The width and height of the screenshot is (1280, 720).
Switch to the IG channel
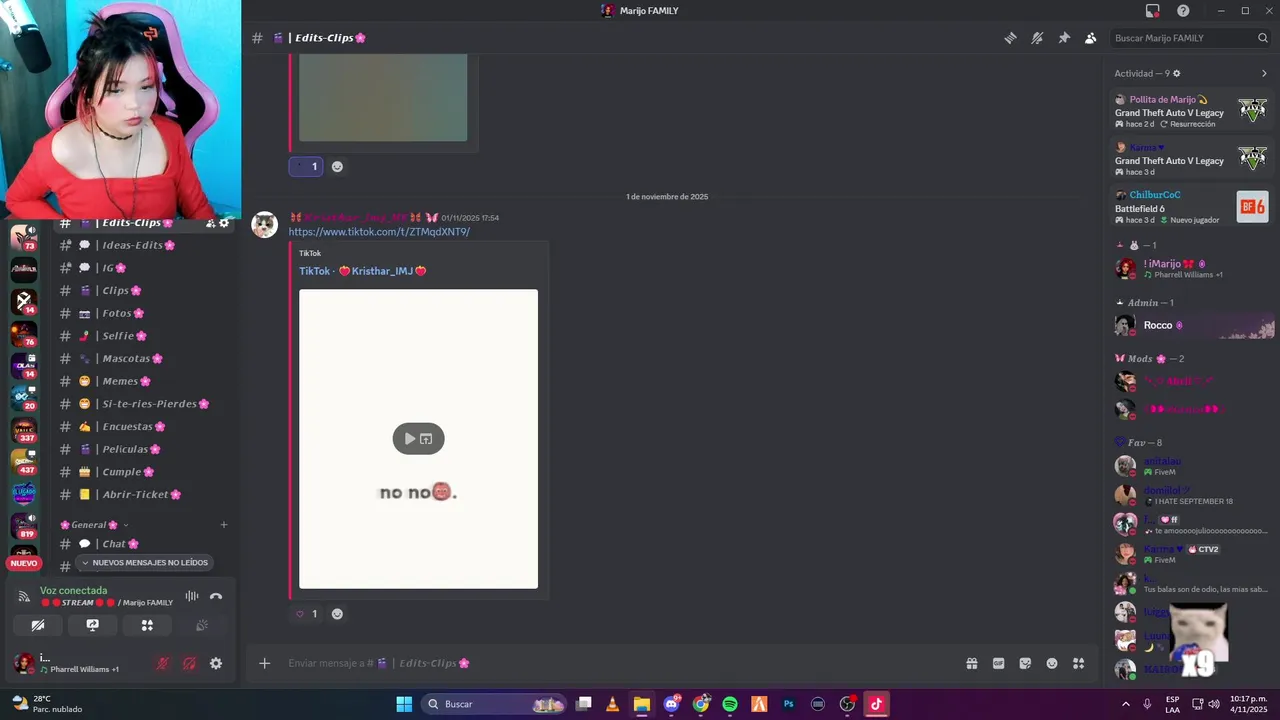pos(145,268)
